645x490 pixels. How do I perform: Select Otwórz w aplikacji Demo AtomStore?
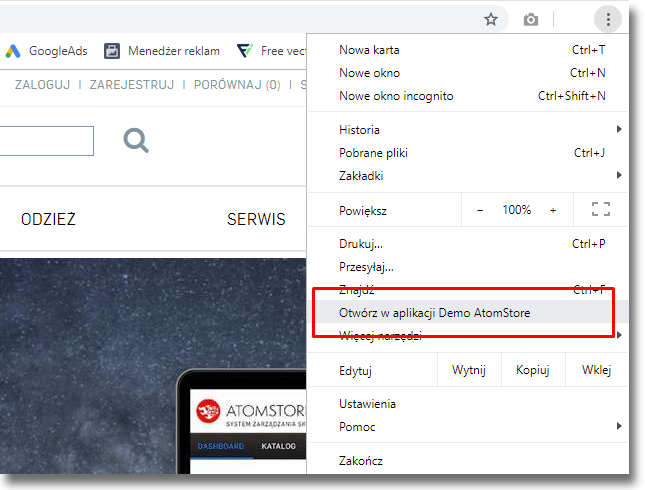point(435,313)
